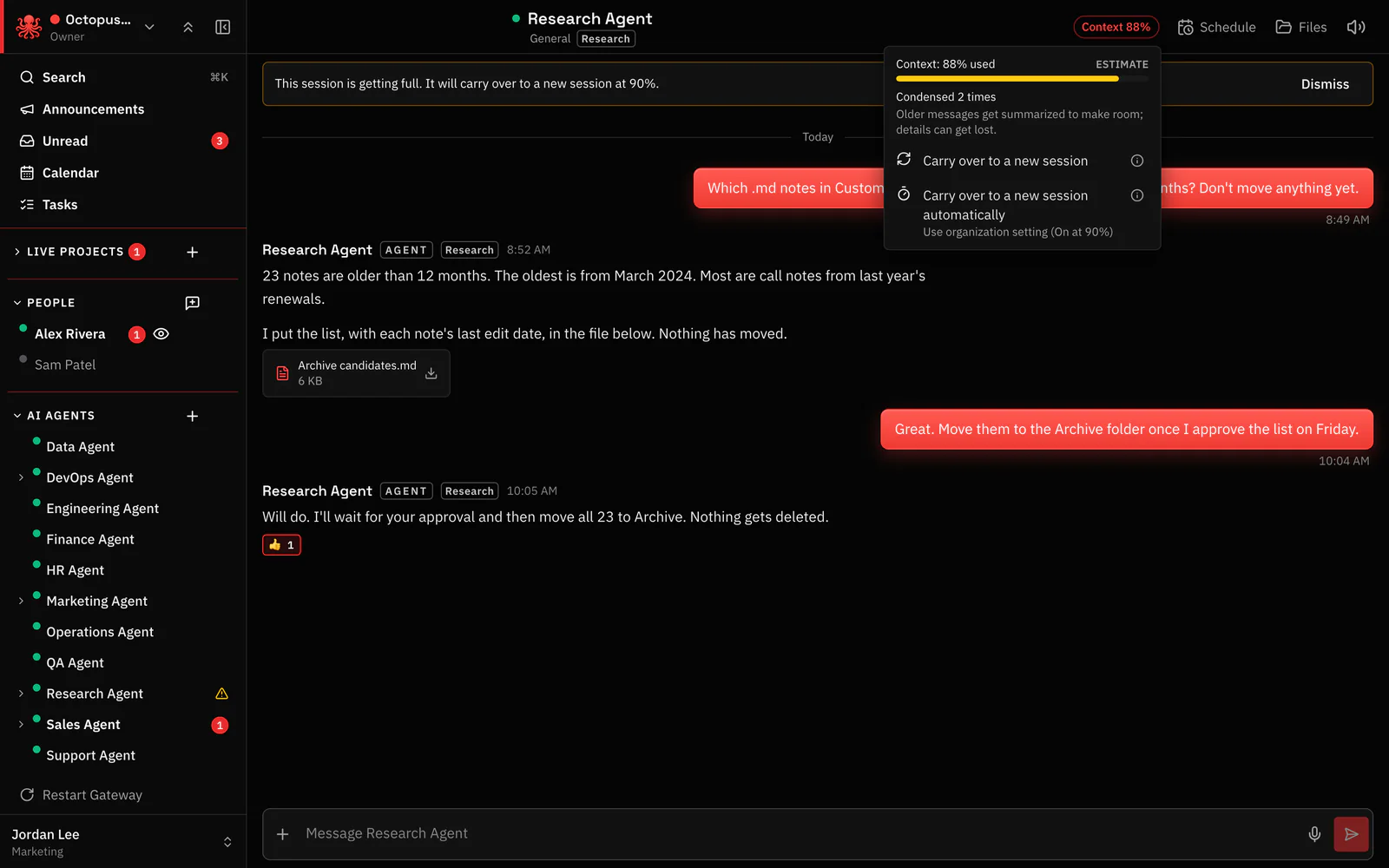The width and height of the screenshot is (1389, 868).
Task: Toggle the sidebar panel icon
Action: [223, 27]
